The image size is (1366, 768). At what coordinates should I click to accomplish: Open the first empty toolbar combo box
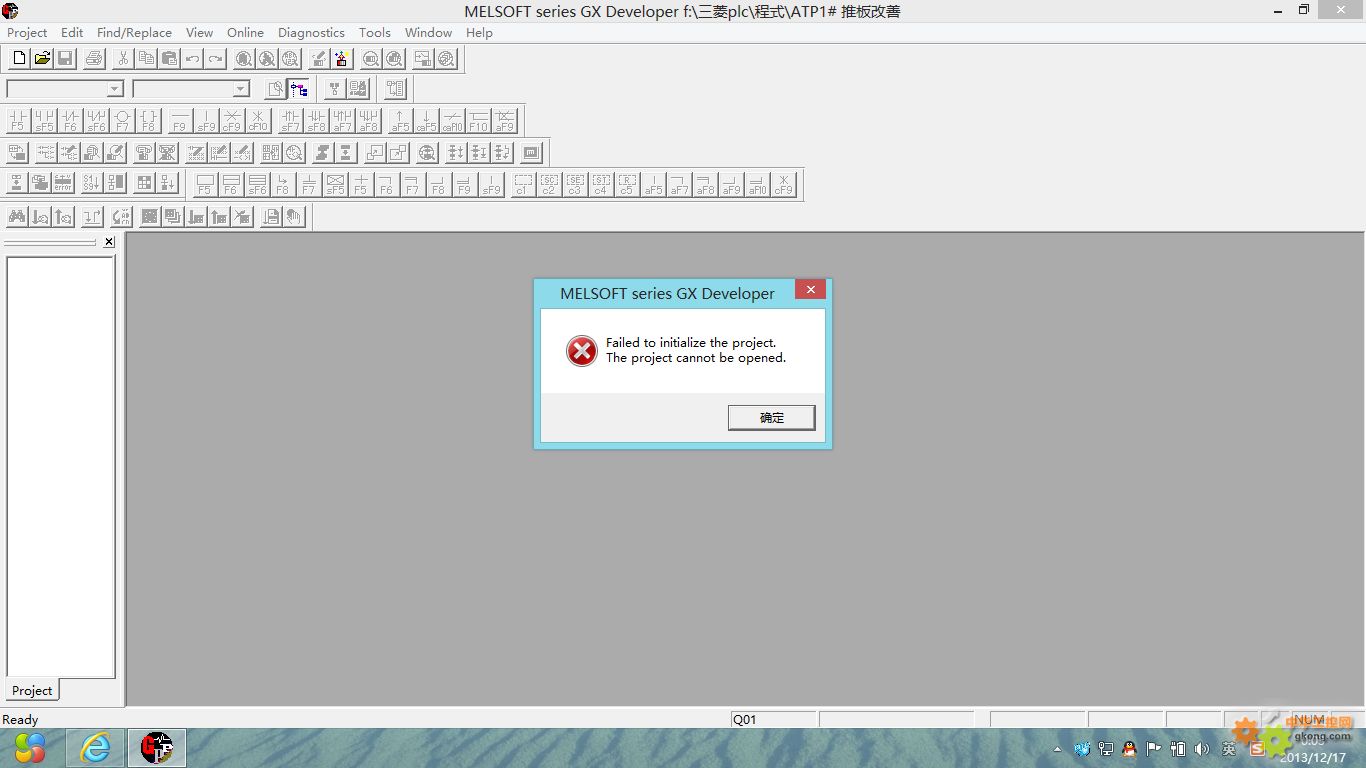pyautogui.click(x=65, y=89)
